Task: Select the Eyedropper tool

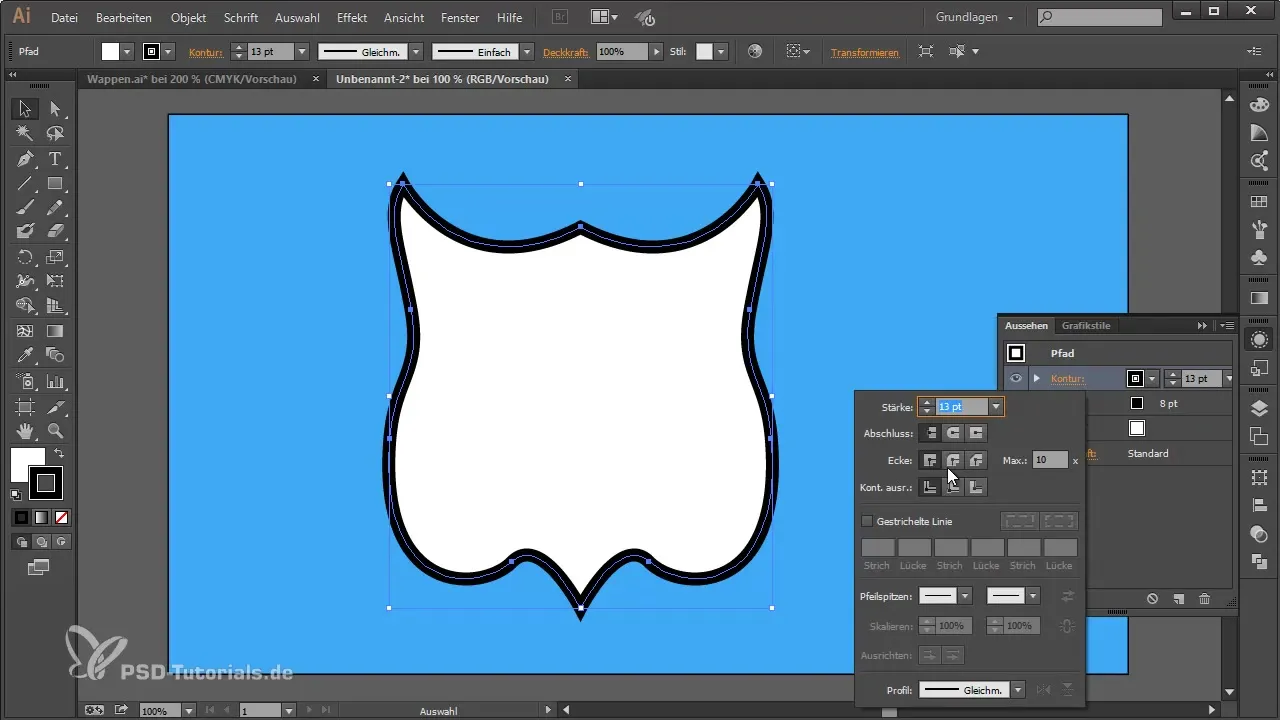Action: (26, 355)
